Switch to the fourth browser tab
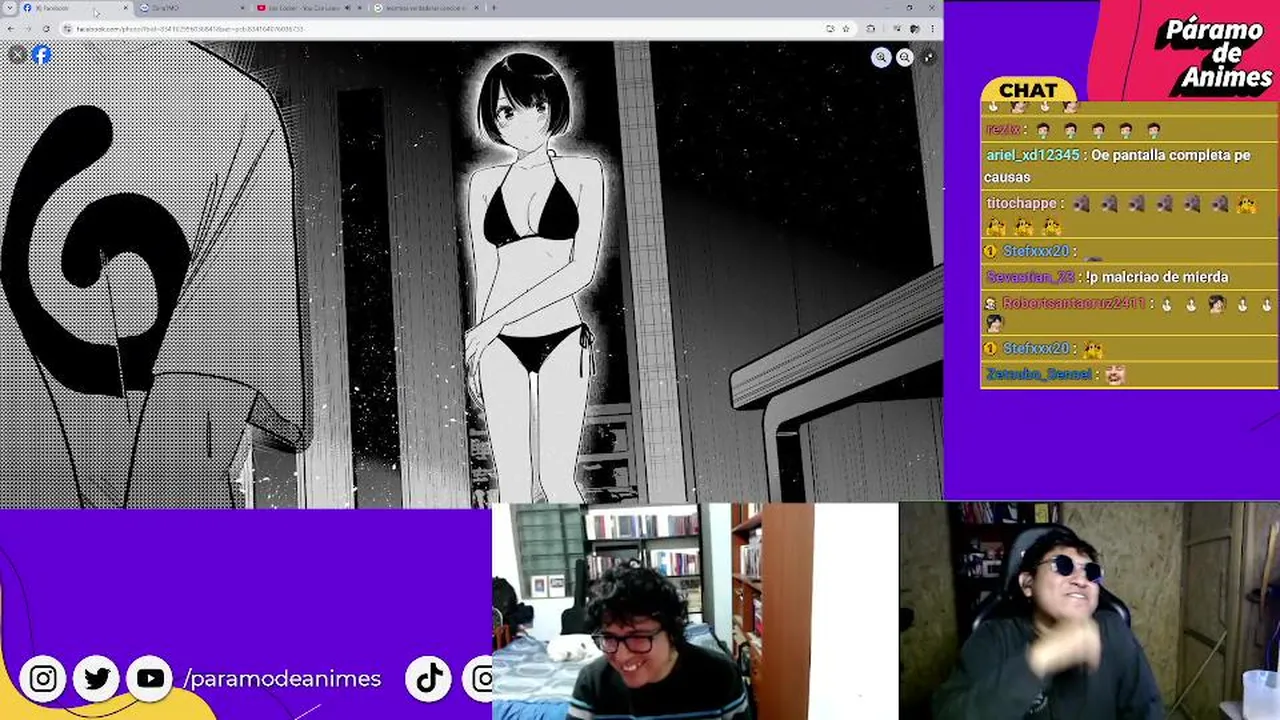This screenshot has width=1280, height=720. pyautogui.click(x=425, y=8)
